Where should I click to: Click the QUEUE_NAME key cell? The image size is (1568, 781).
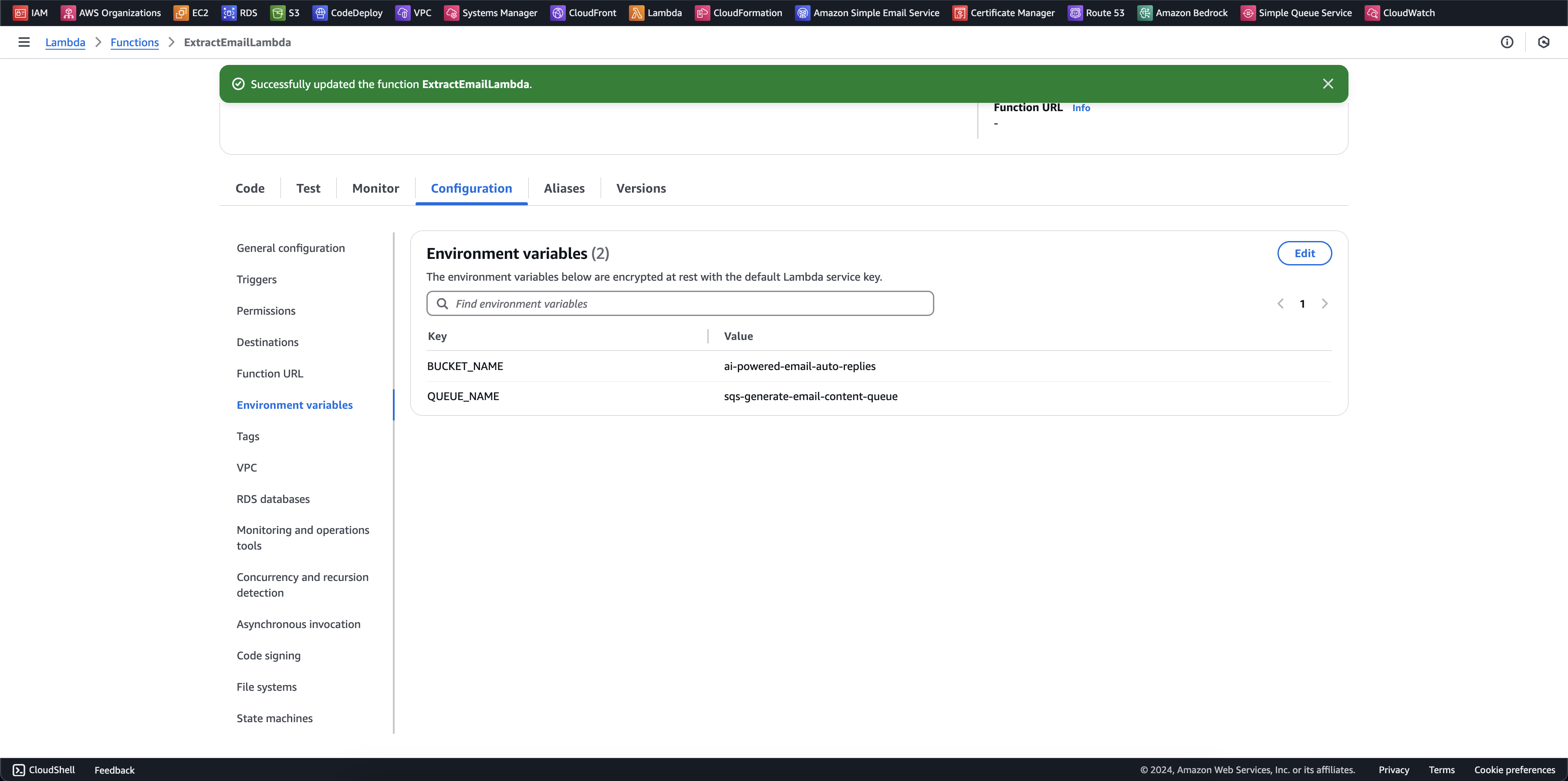[x=463, y=397]
